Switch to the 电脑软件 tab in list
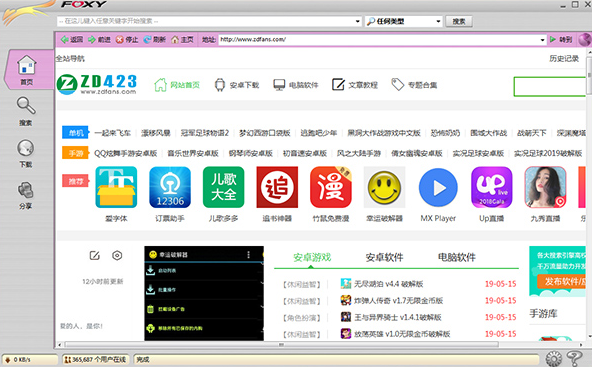 [x=457, y=258]
